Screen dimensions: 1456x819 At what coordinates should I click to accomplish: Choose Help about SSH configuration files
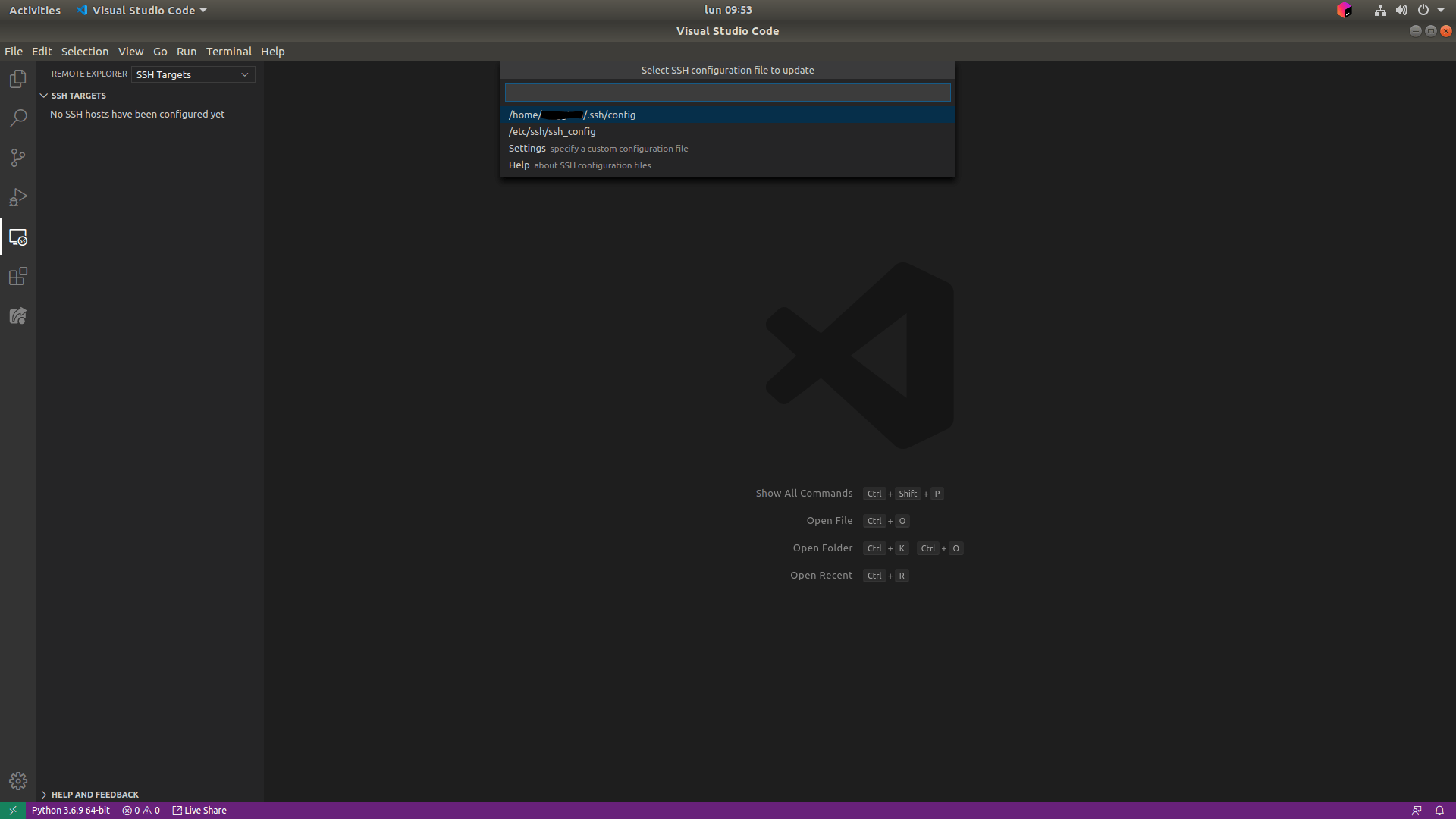728,165
